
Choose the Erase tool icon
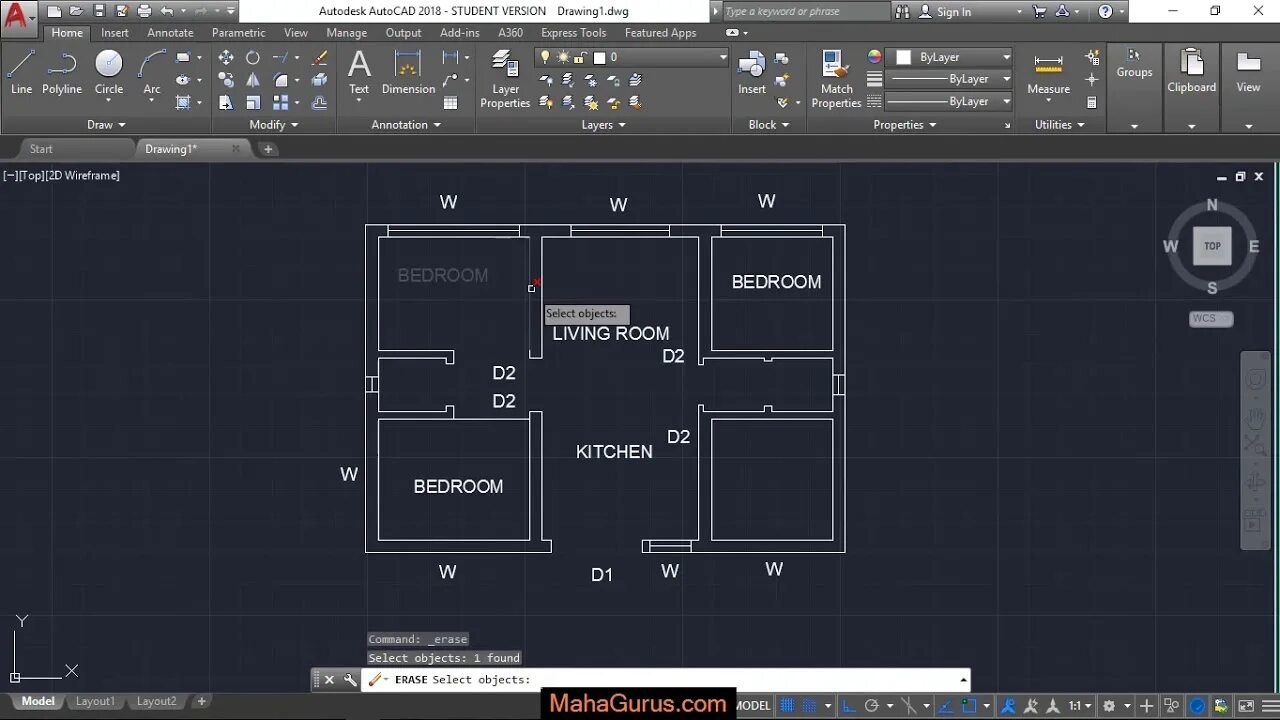coord(320,58)
